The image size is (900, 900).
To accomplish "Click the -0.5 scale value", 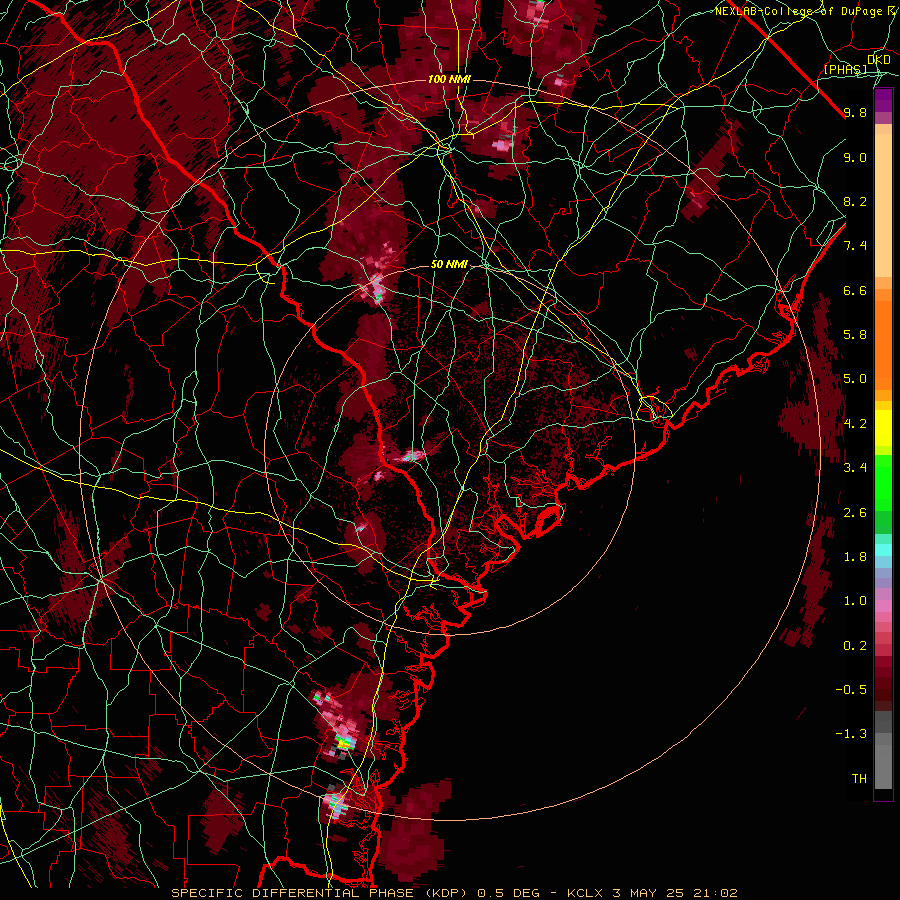I will [x=851, y=690].
